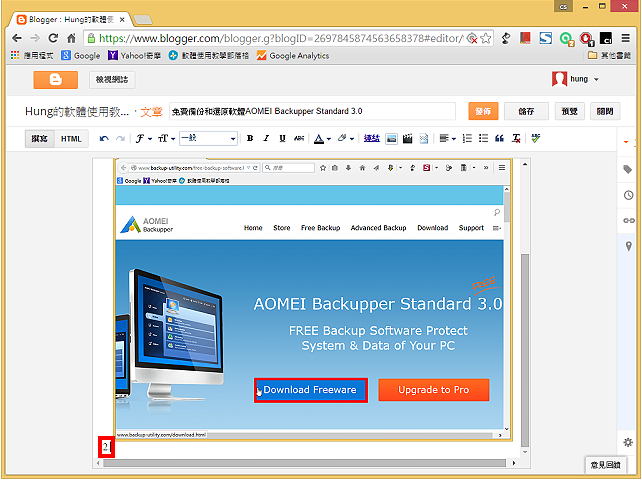Open the 應用程式 apps bookmark
642x482 pixels.
[x=32, y=55]
